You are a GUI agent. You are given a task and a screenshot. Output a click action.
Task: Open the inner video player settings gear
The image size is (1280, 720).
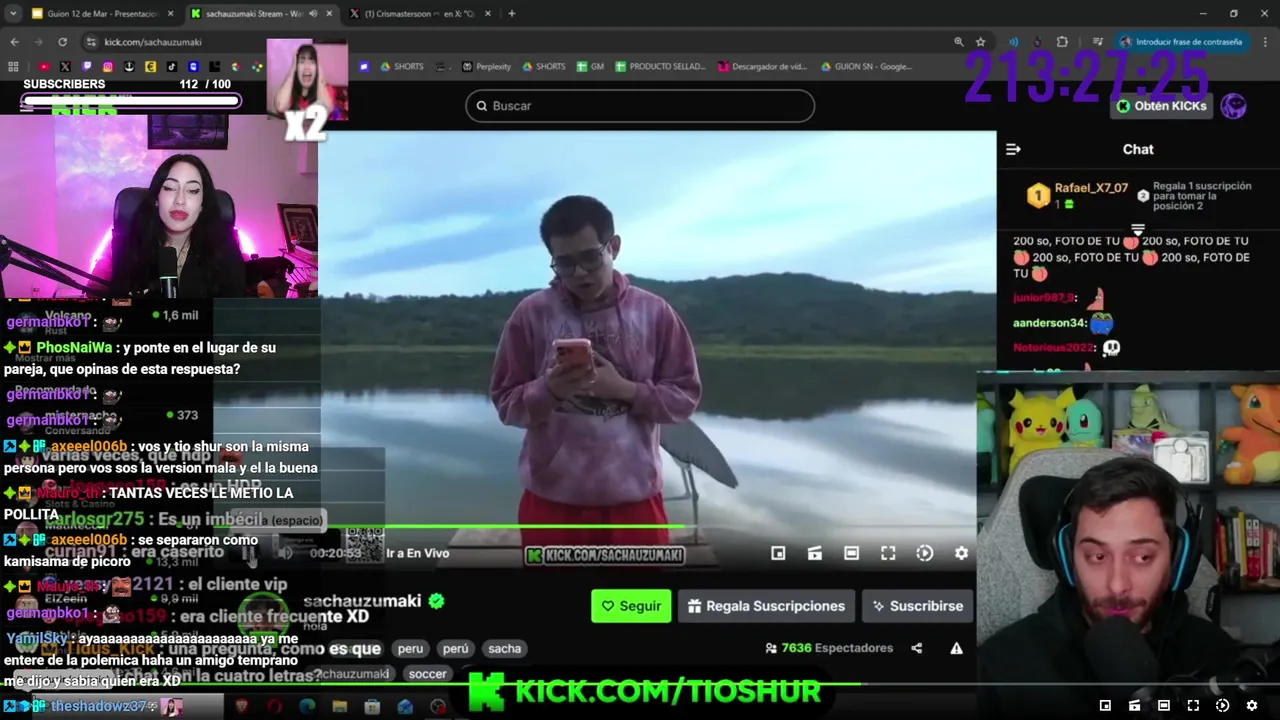(x=961, y=553)
